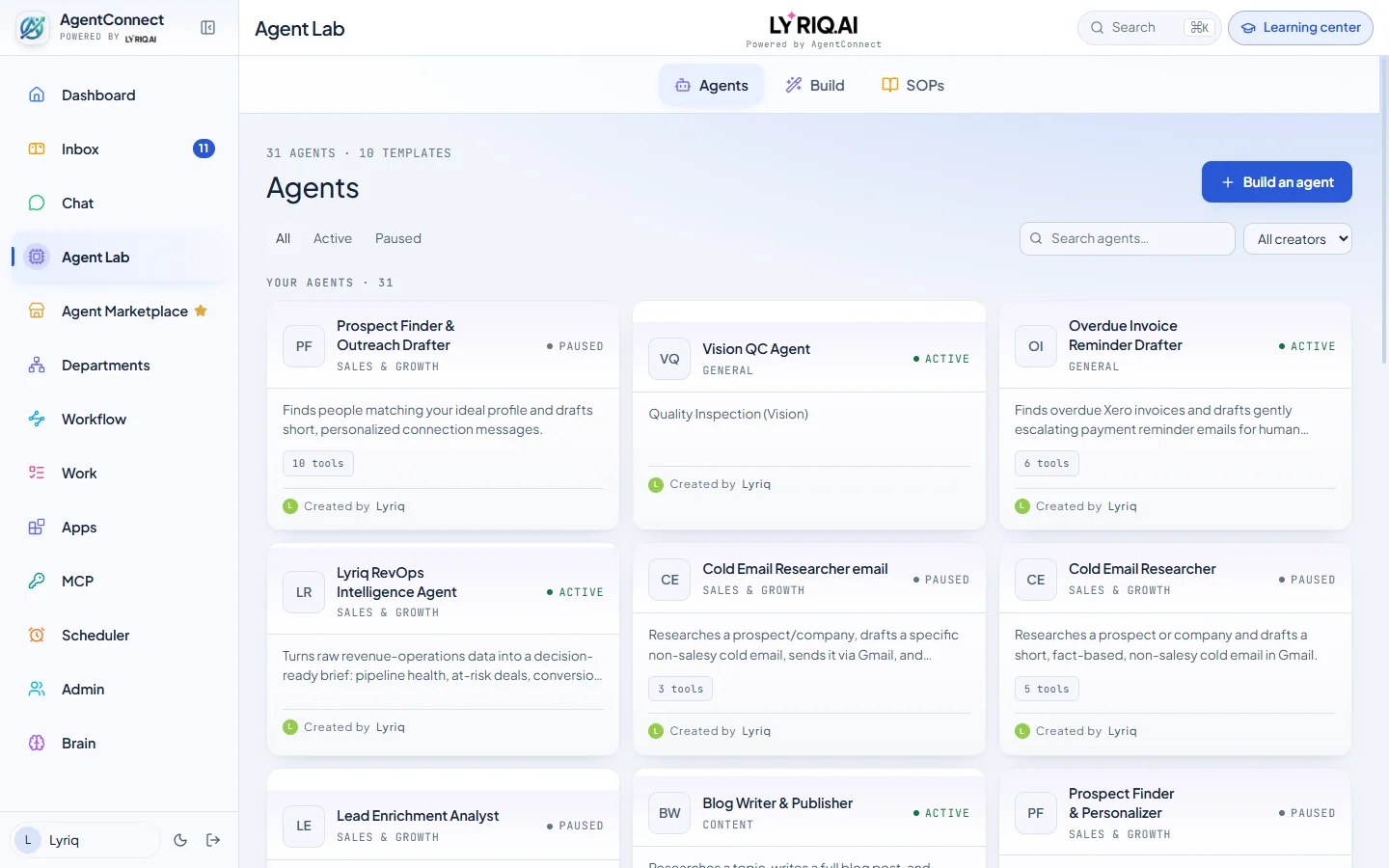Open Dashboard from the sidebar
Screen dimensions: 1389x868
coord(120,95)
